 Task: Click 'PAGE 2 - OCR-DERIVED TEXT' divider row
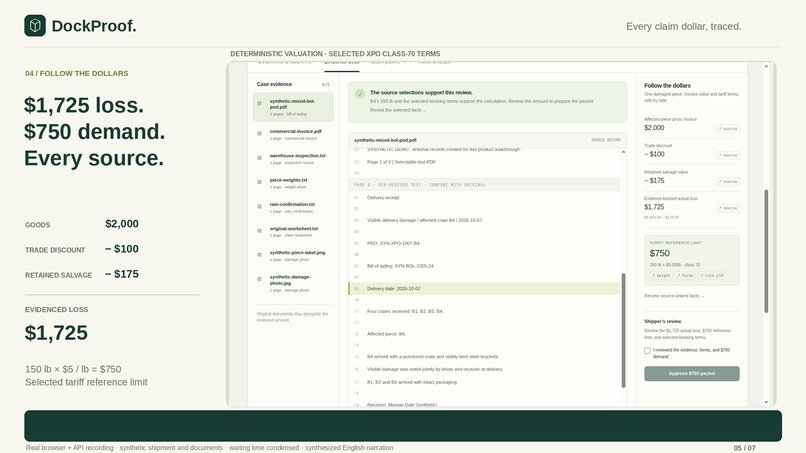tap(484, 185)
